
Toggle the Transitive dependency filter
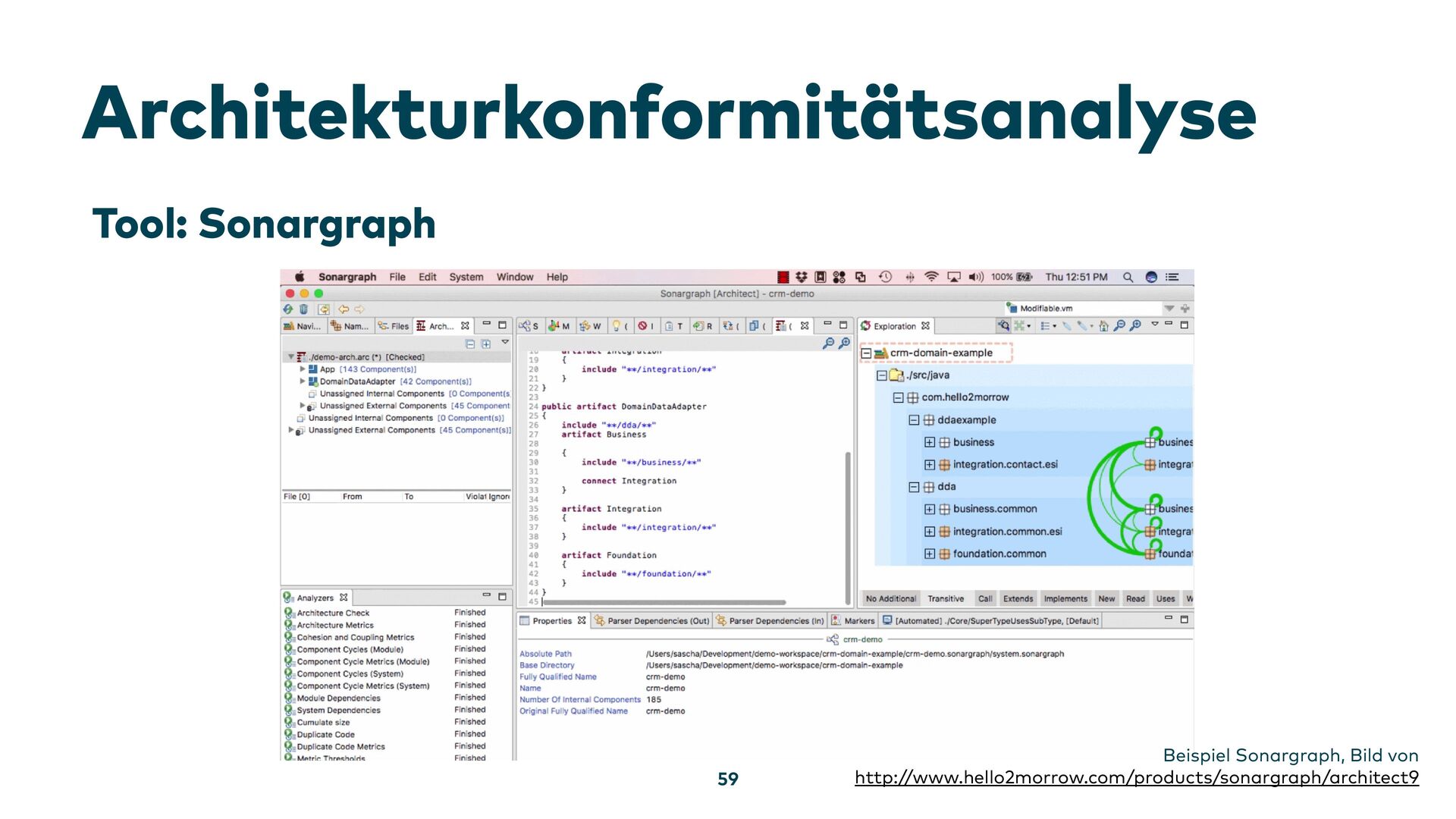pos(946,599)
